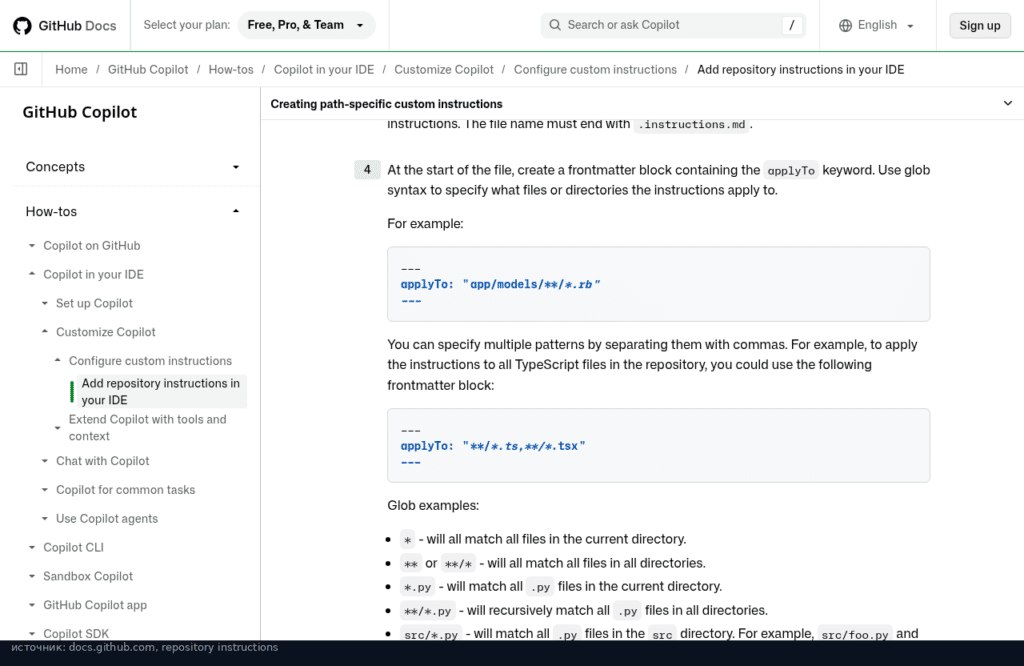The image size is (1024, 666).
Task: Click the slash shortcut key badge
Action: tap(792, 25)
